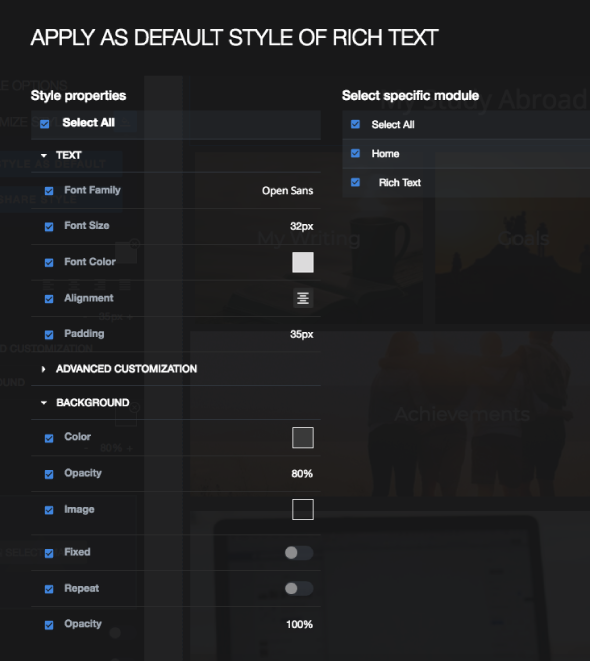Viewport: 590px width, 661px height.
Task: Click the center alignment icon
Action: (x=303, y=298)
